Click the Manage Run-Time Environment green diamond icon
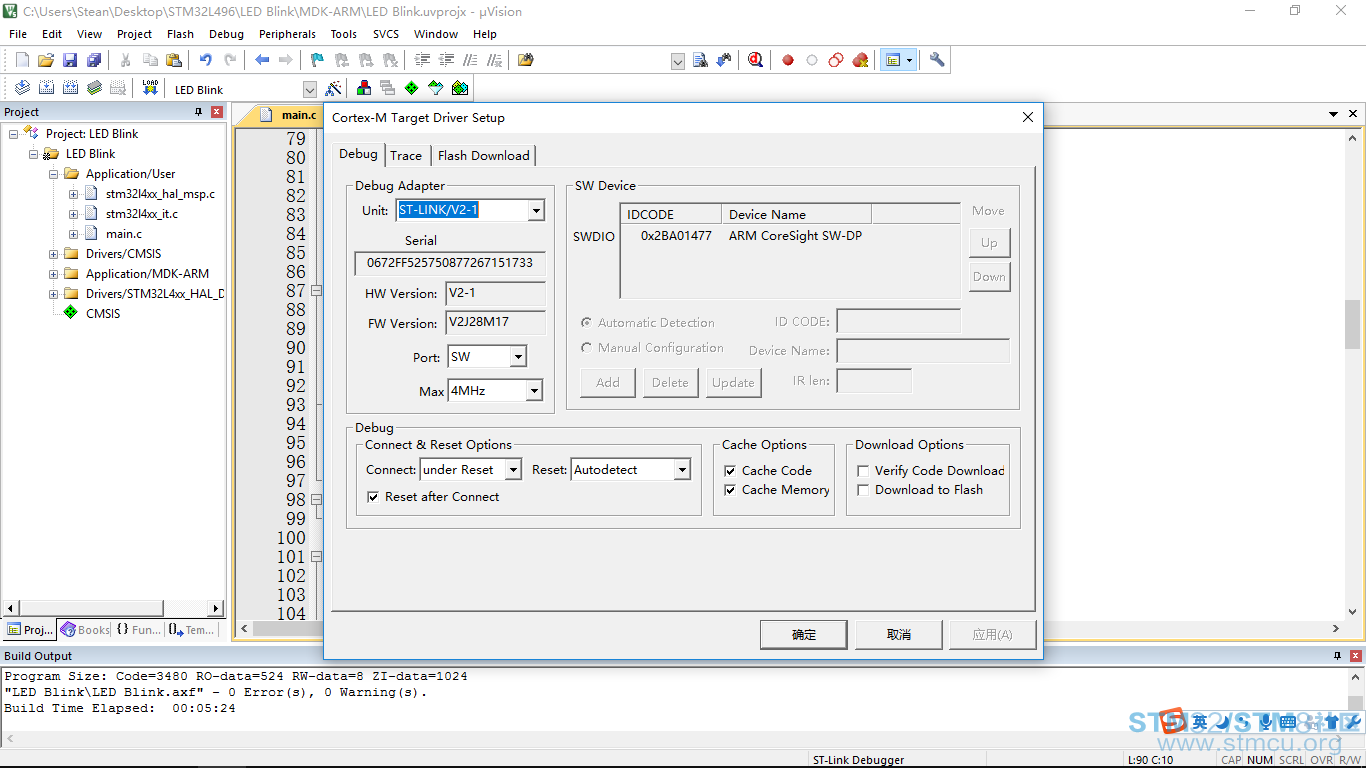 411,88
